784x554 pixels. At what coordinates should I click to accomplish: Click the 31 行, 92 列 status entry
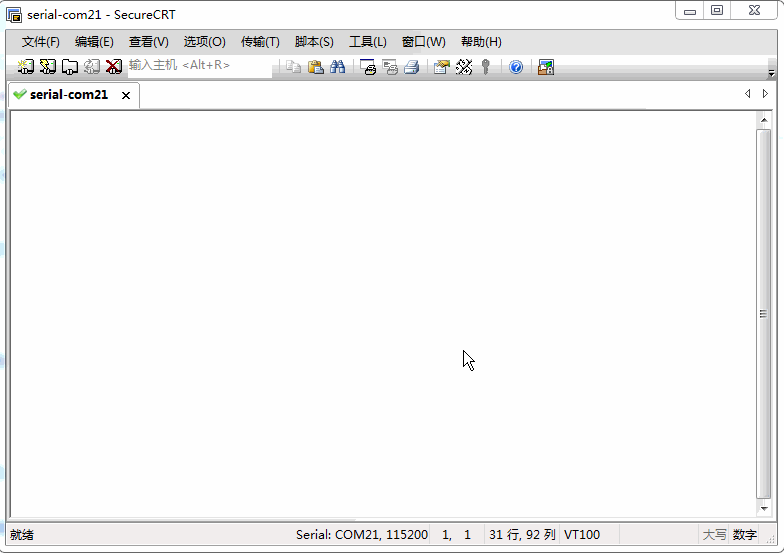tap(522, 534)
